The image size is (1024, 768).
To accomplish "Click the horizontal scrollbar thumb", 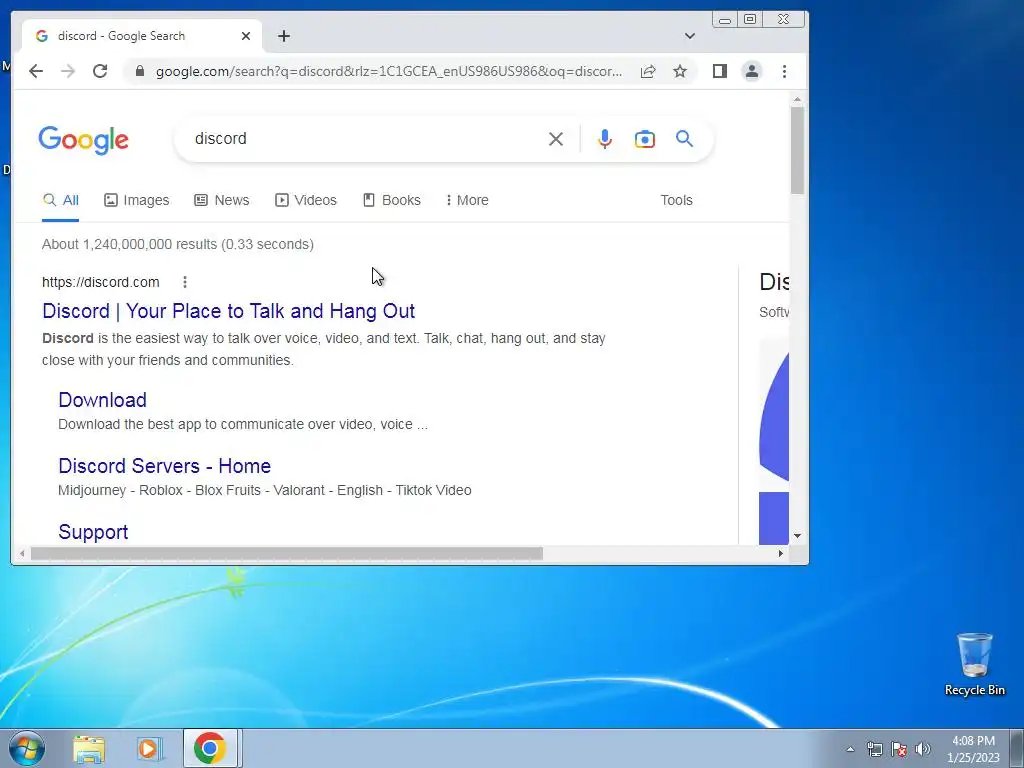I will pyautogui.click(x=287, y=554).
